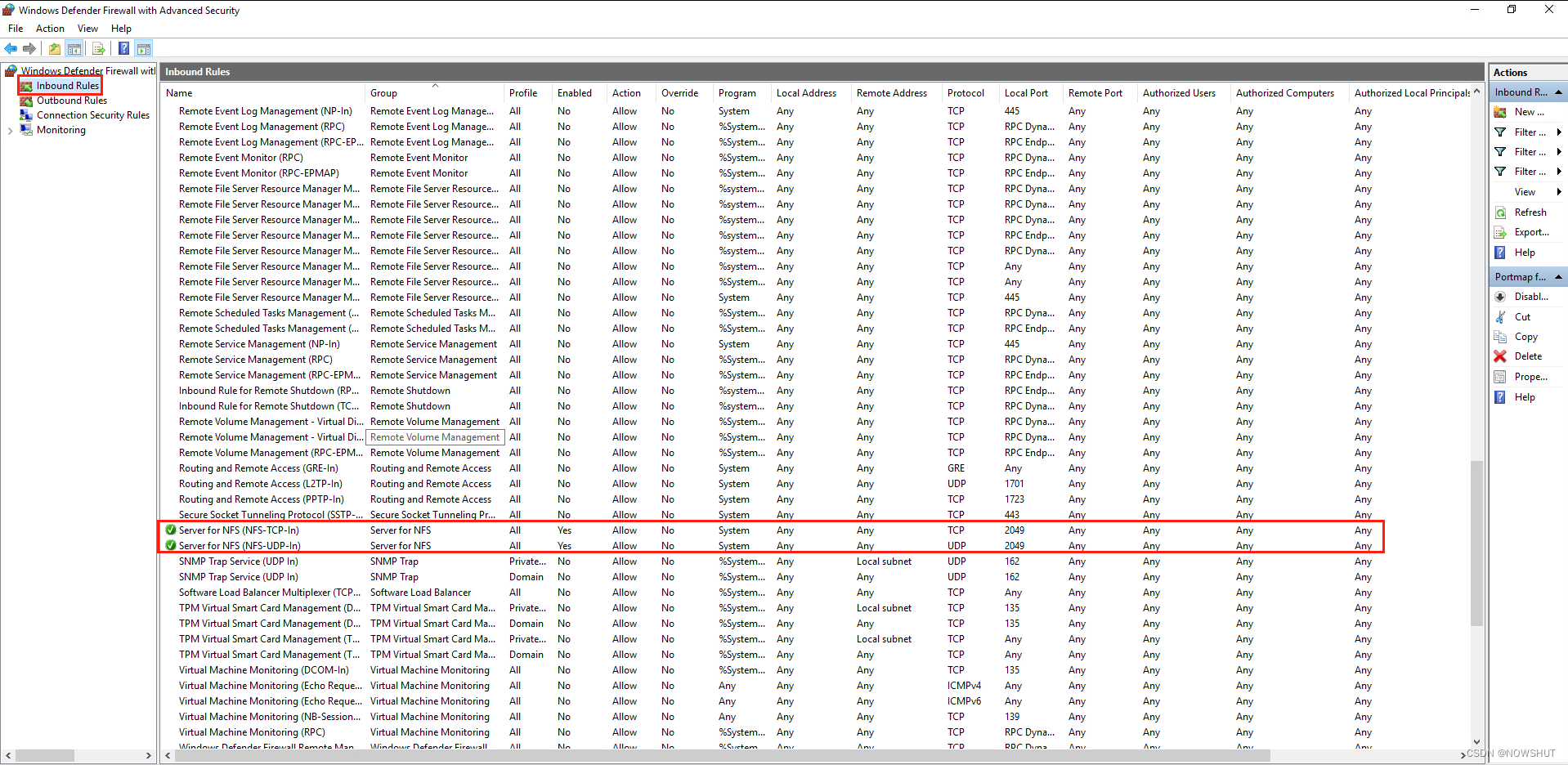Click the gray Forward arrow in the toolbar

tap(29, 49)
